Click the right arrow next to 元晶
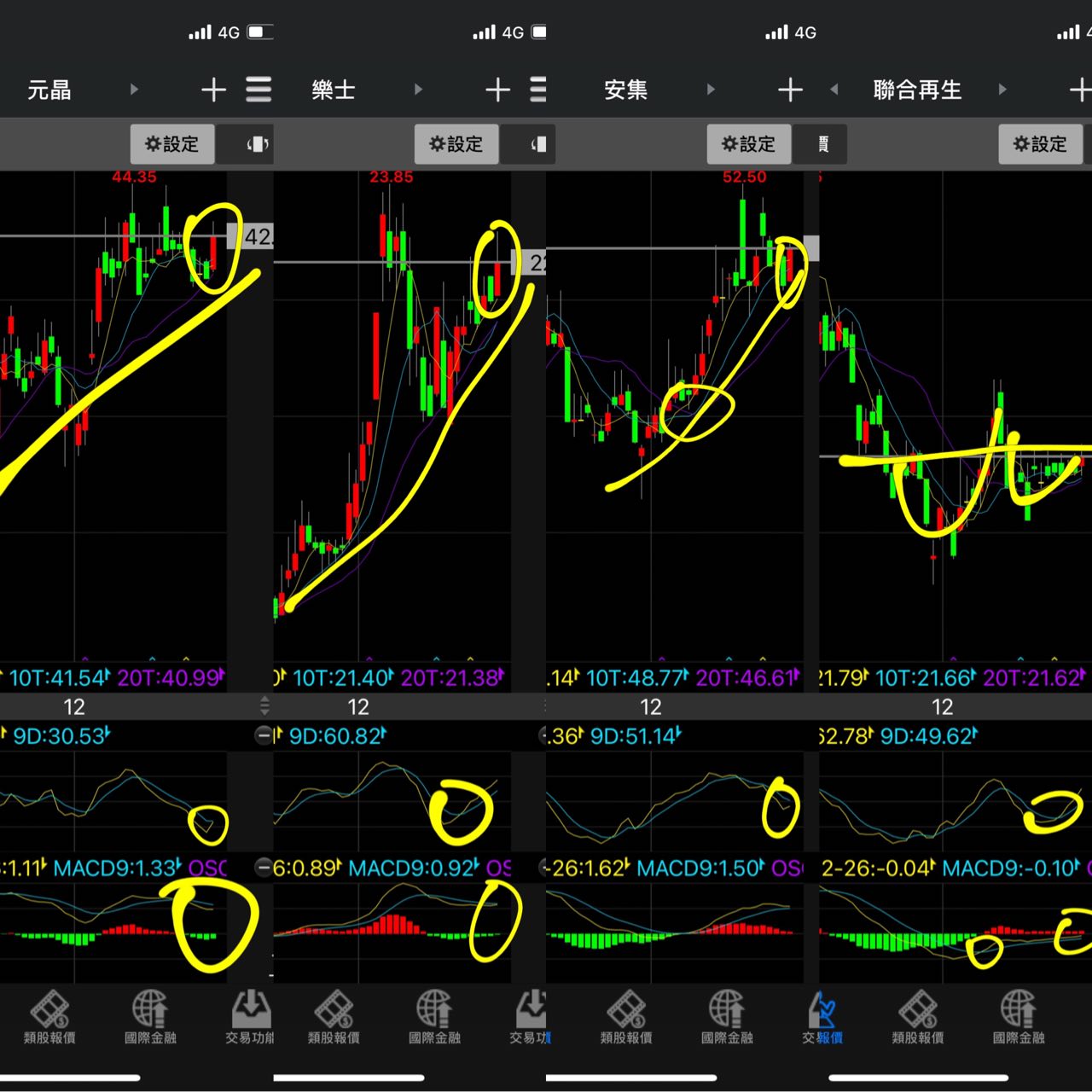 coord(134,90)
